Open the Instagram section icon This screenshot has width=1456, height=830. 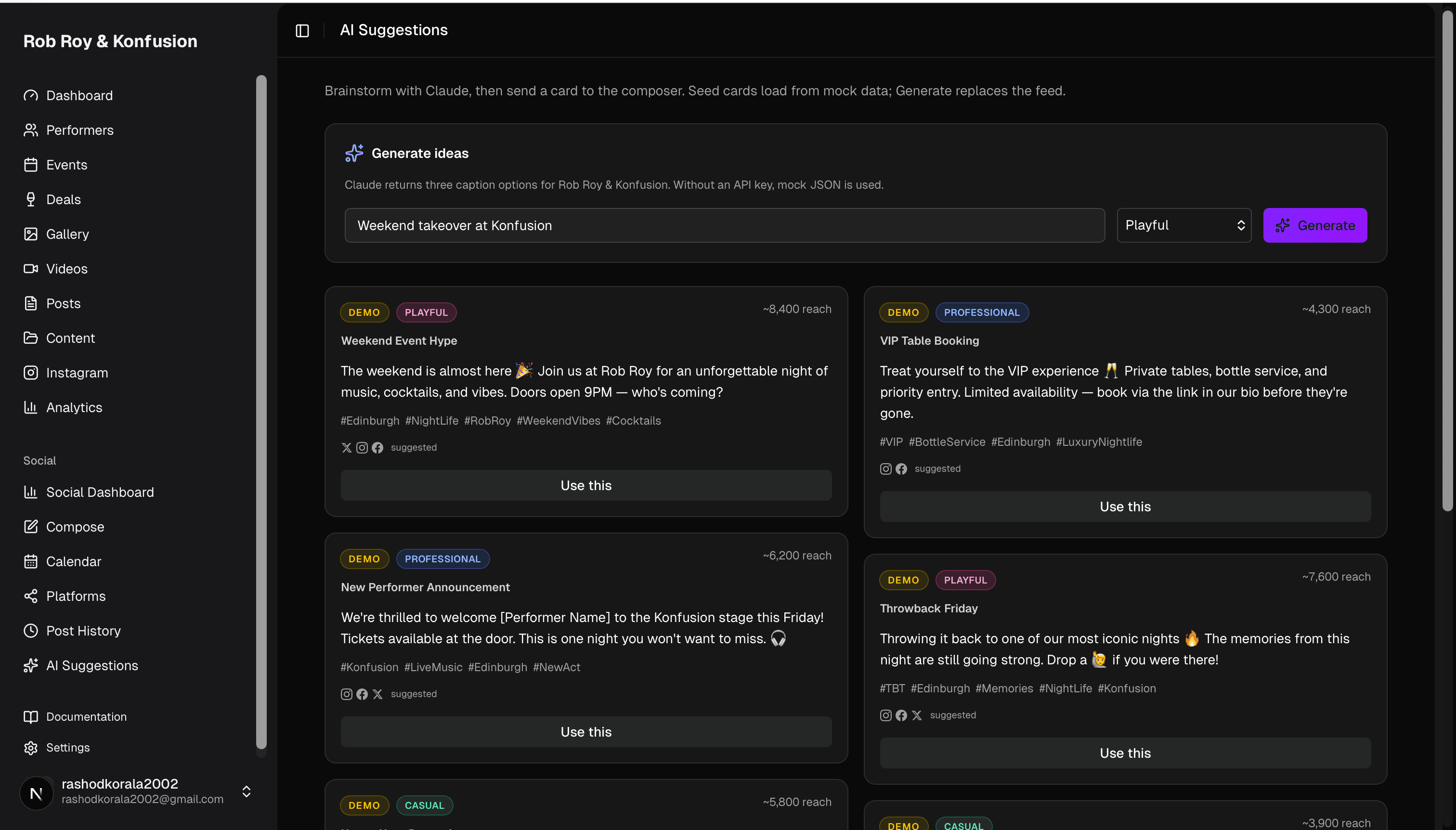coord(31,373)
